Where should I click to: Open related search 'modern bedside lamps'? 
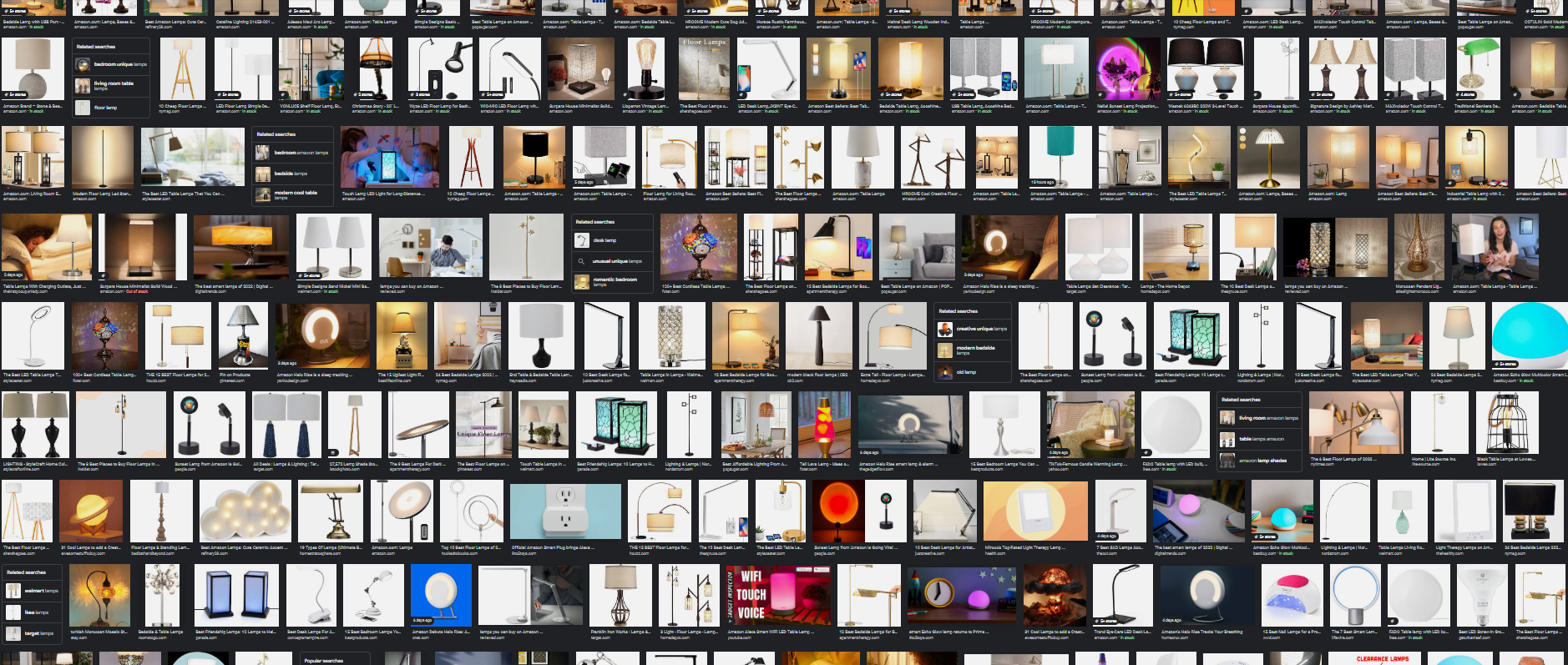972,350
